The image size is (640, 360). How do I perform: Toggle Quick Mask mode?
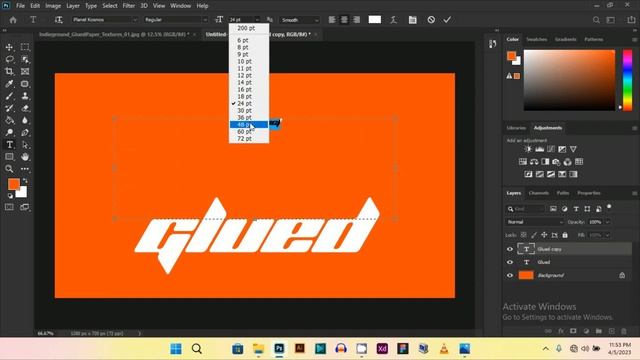tap(9, 207)
